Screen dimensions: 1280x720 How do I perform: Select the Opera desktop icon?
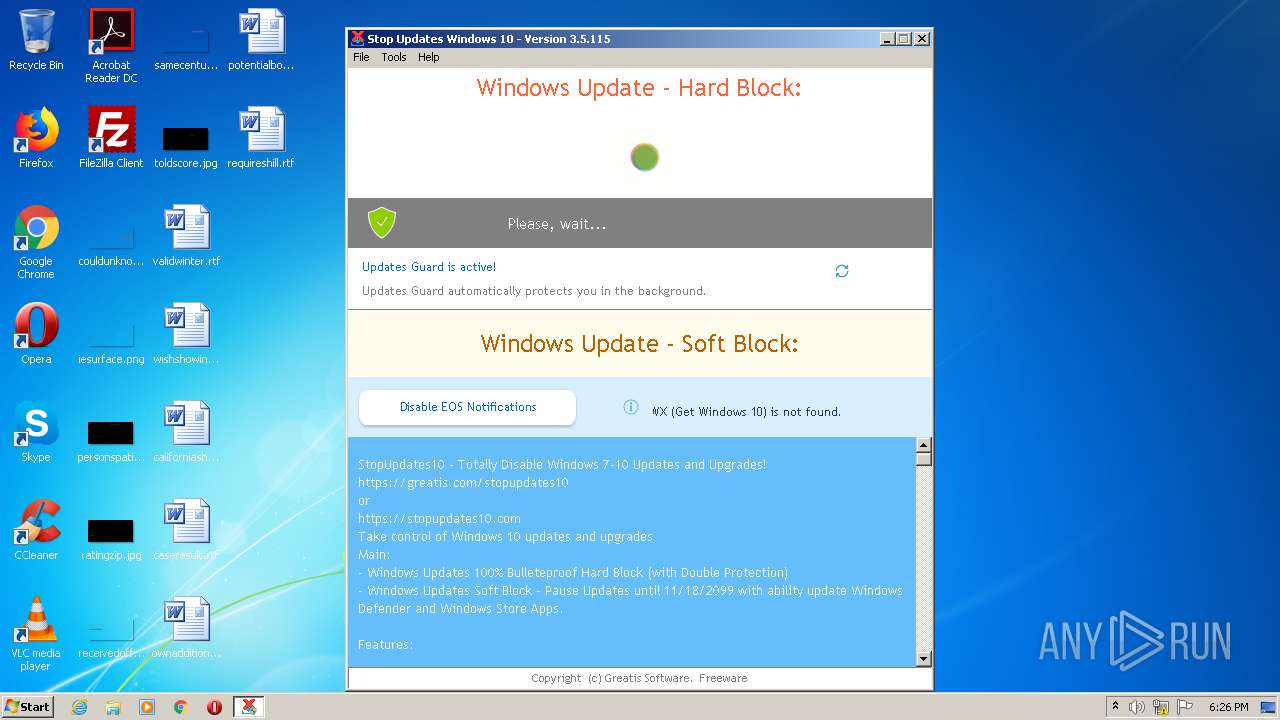coord(36,334)
